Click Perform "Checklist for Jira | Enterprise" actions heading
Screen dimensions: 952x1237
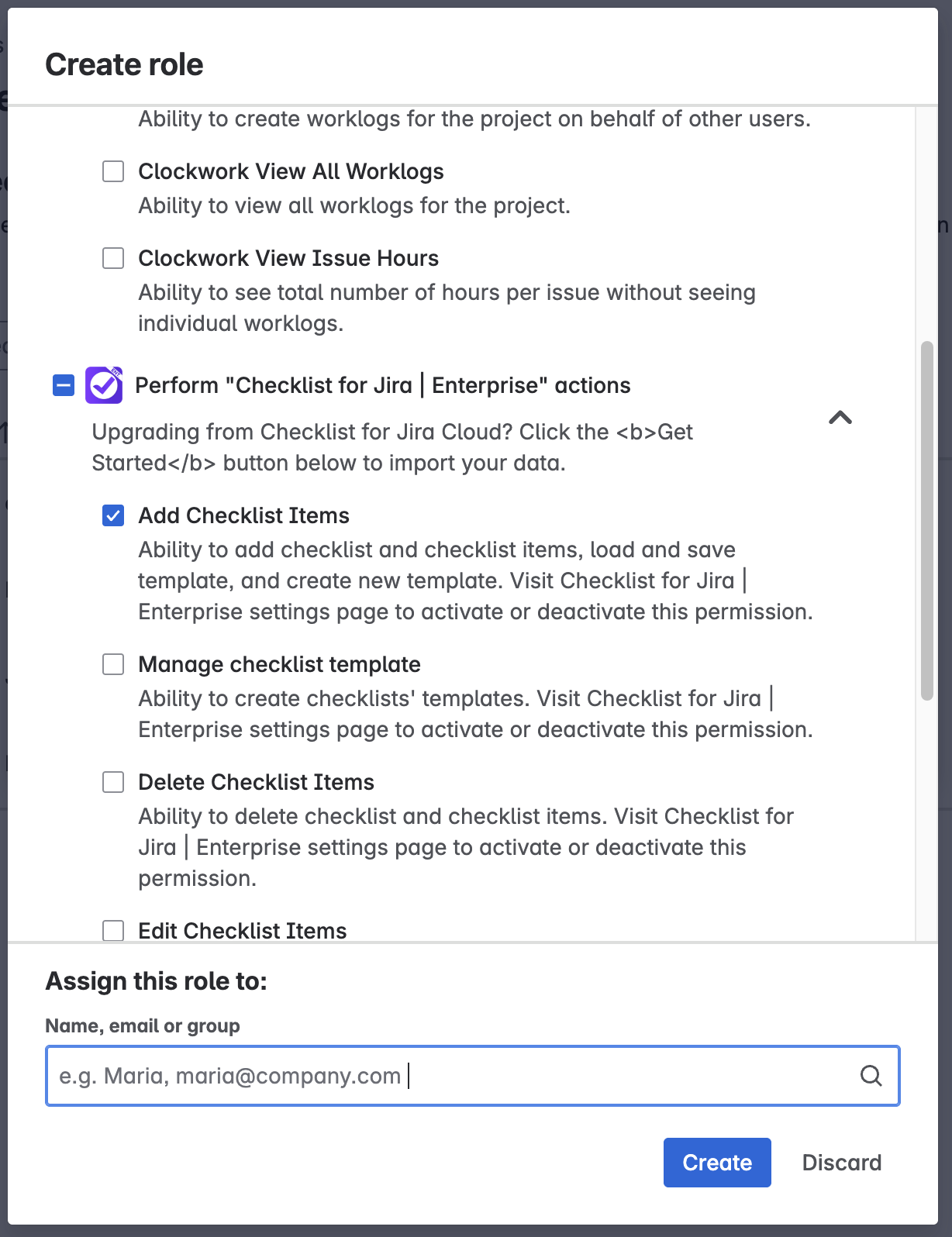tap(382, 385)
